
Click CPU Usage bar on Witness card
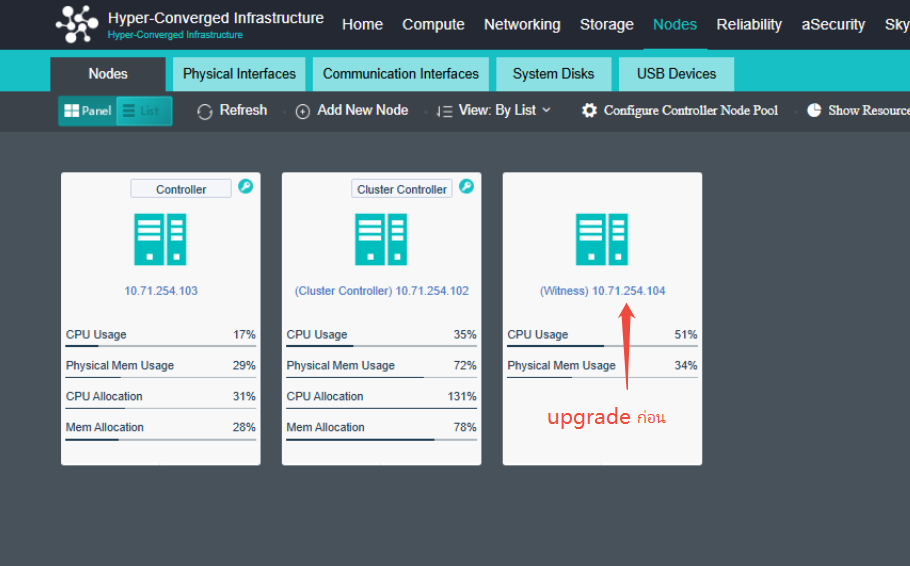tap(602, 346)
